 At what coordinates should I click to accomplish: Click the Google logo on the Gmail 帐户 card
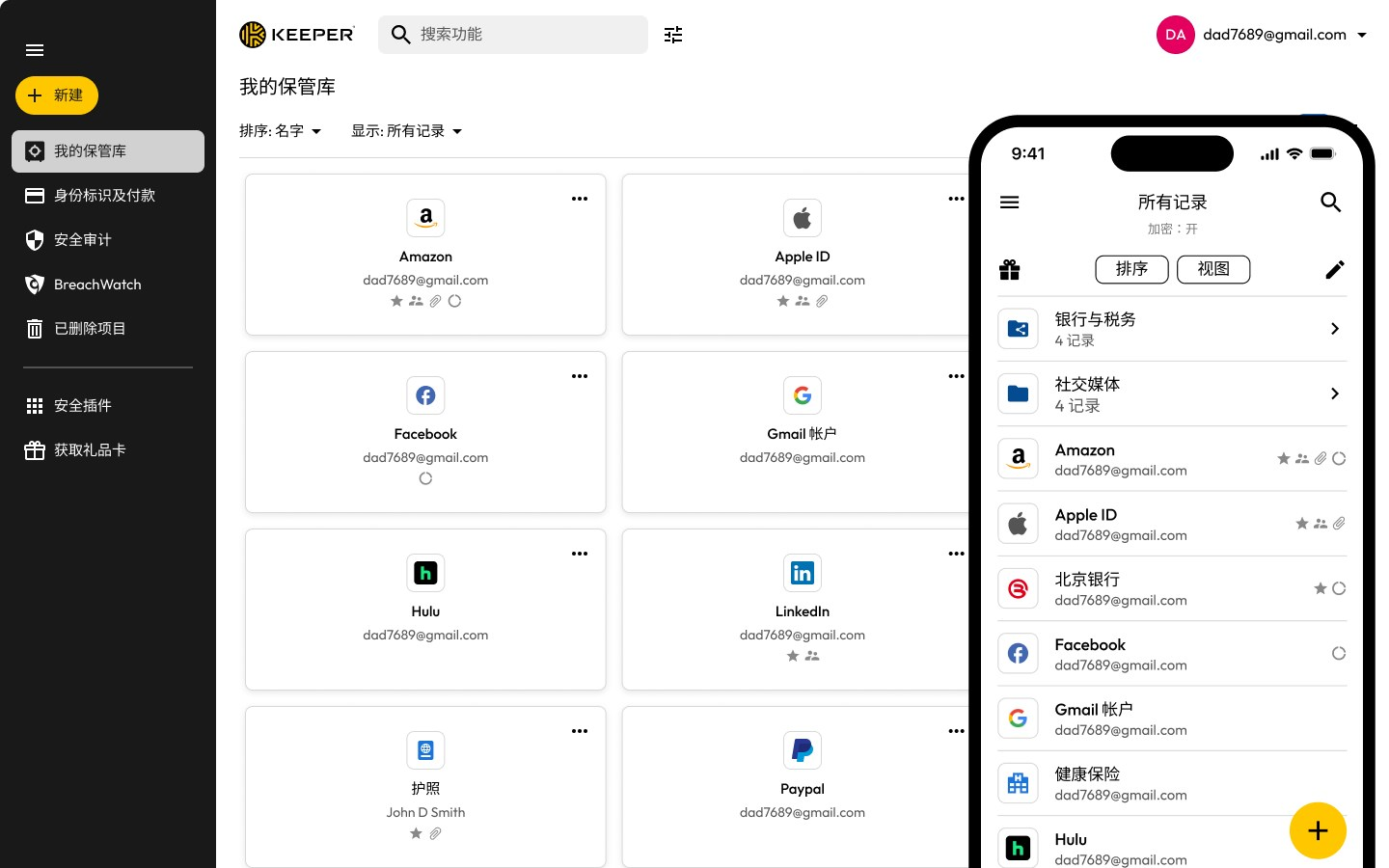click(x=803, y=395)
